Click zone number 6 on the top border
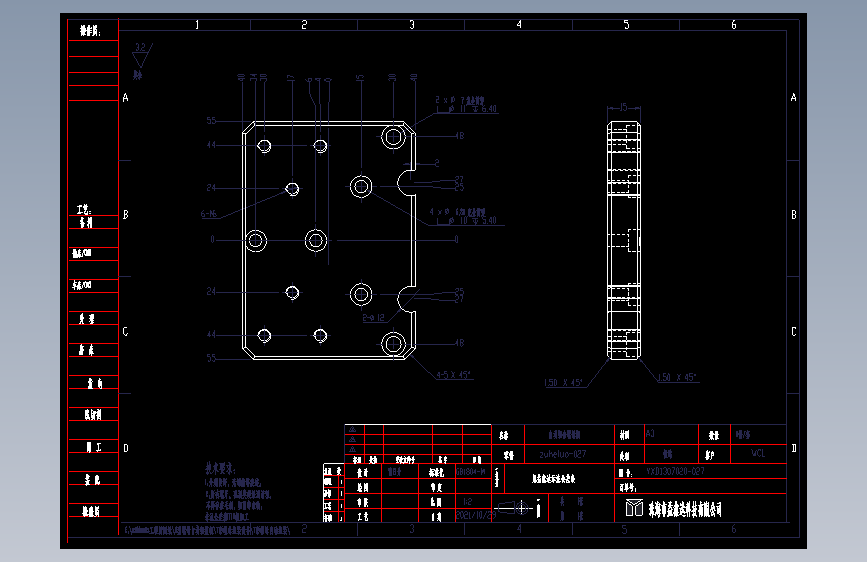Viewport: 867px width, 562px height. click(734, 25)
